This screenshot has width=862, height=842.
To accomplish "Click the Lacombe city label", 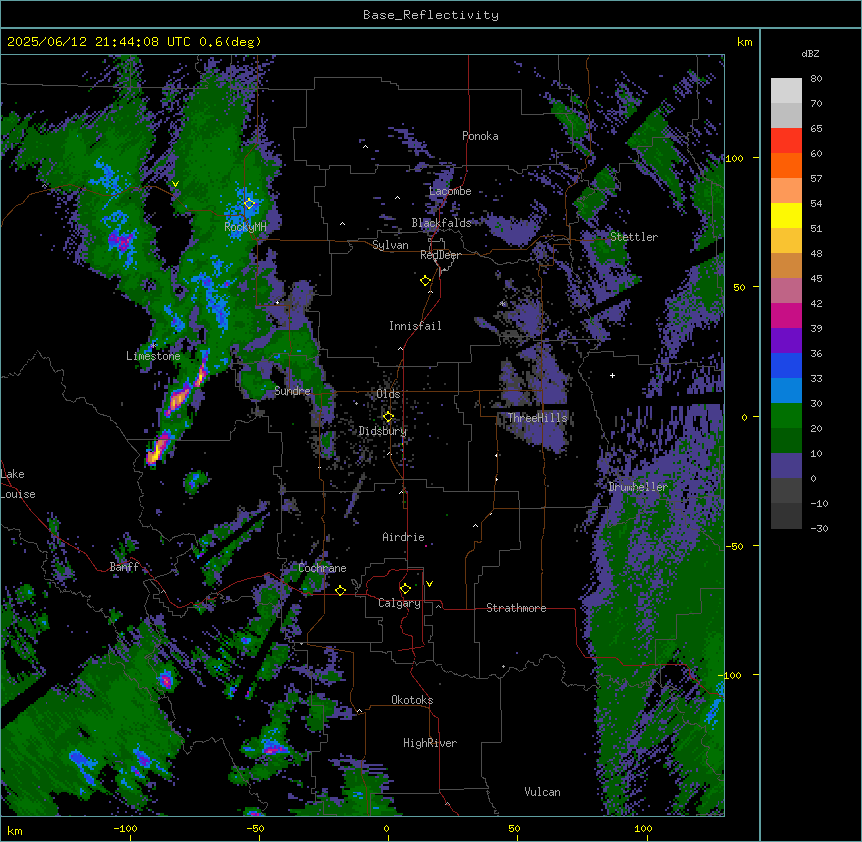I will 450,191.
